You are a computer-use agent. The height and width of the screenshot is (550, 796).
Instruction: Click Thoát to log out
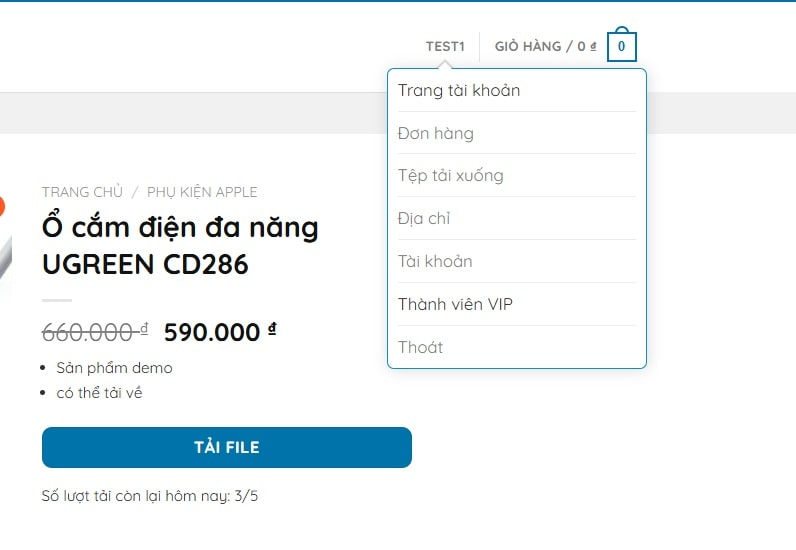[420, 347]
